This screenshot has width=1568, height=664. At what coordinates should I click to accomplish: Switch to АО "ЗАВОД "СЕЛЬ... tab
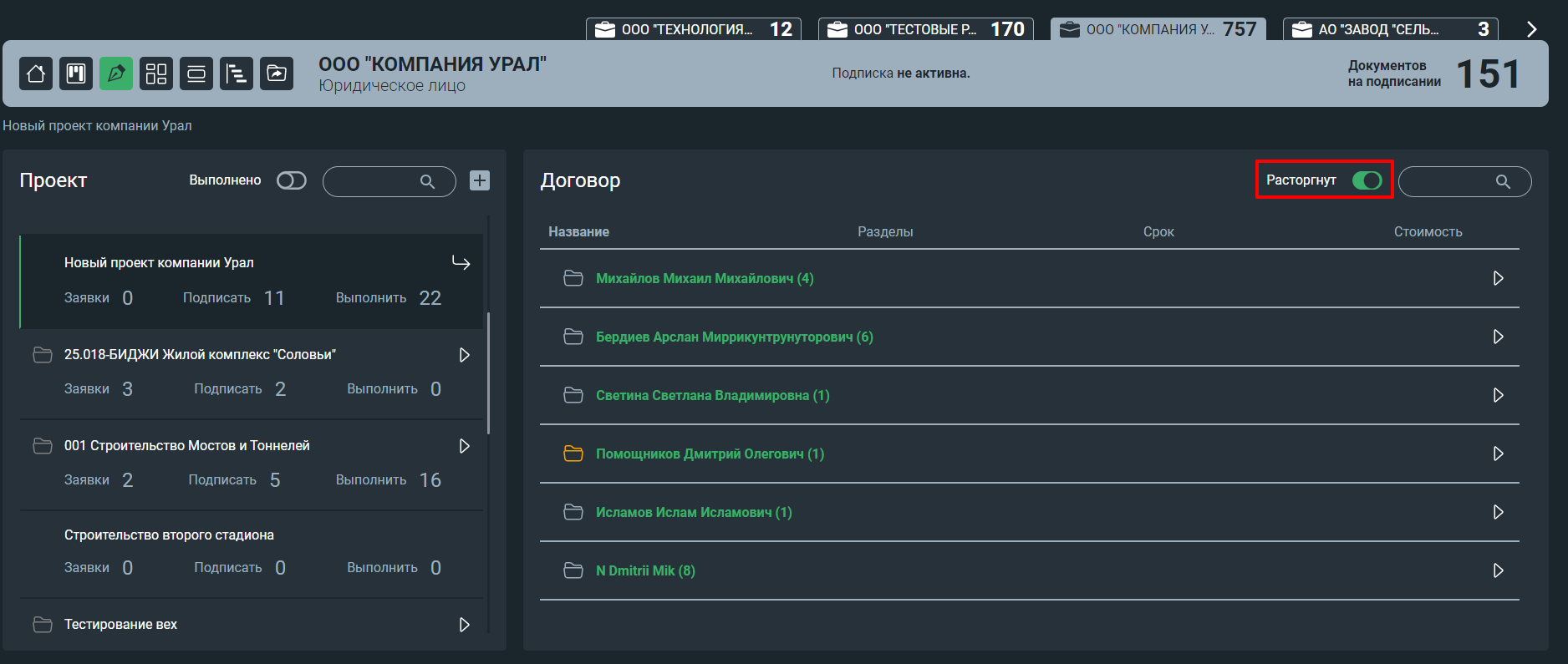coord(1391,29)
